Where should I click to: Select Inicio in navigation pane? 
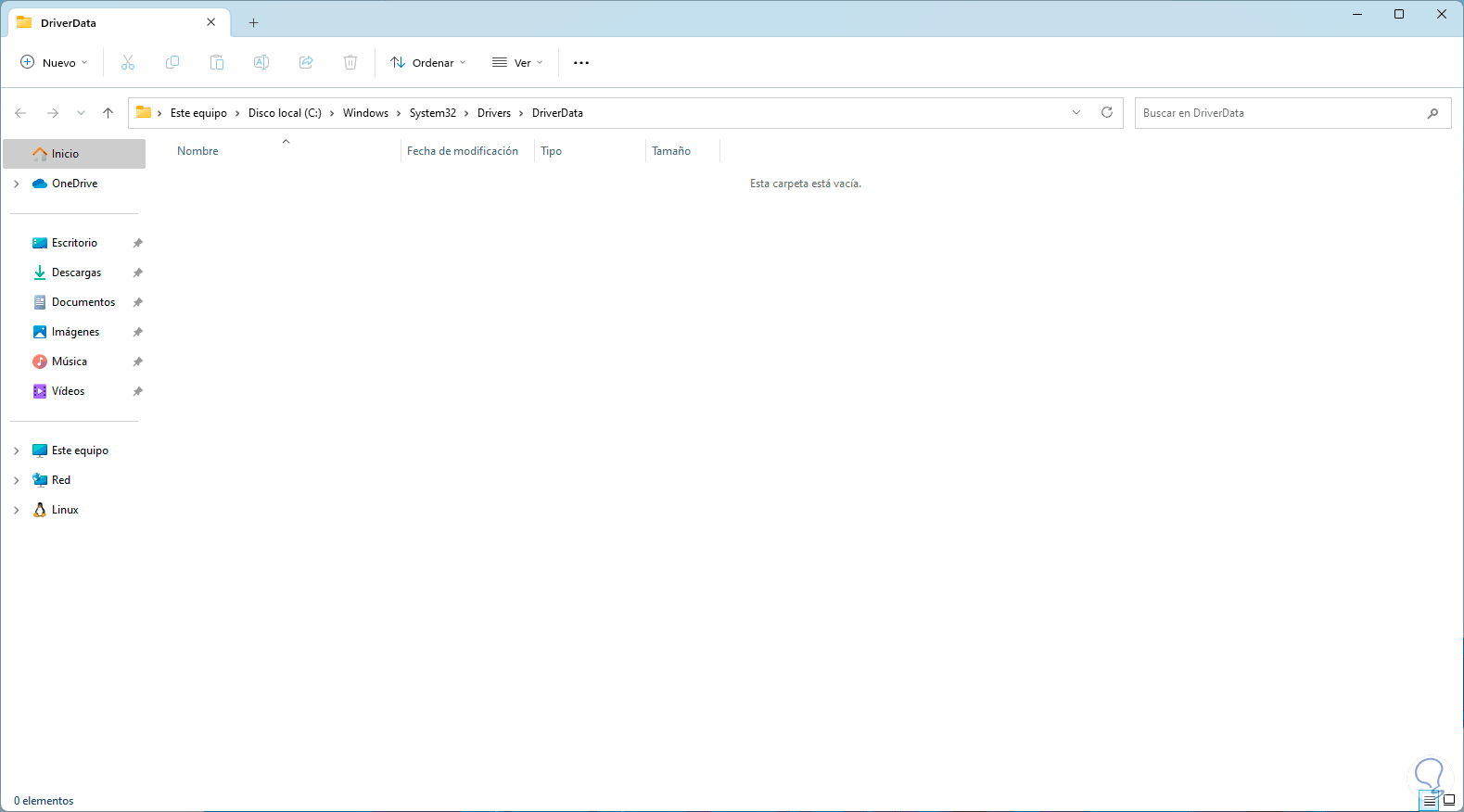point(74,154)
